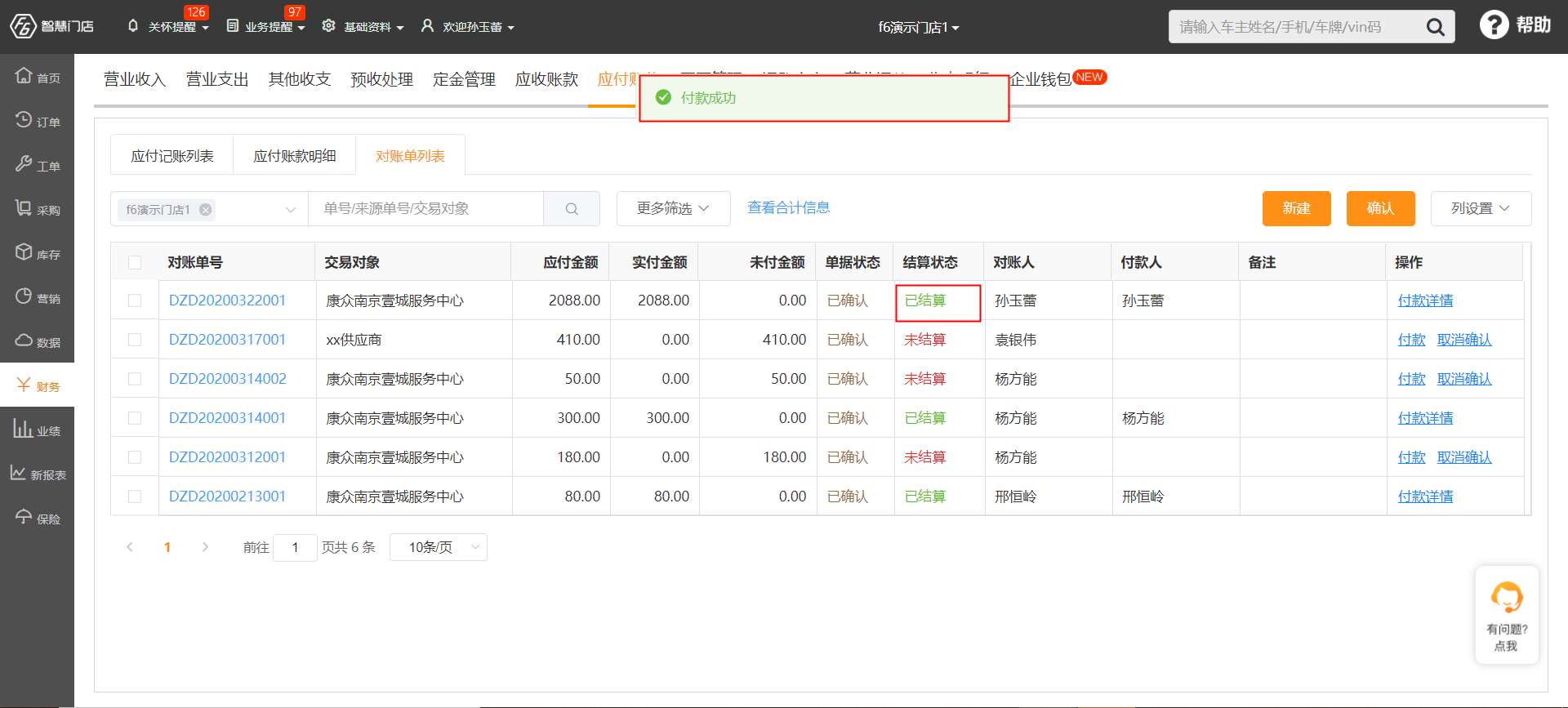Open the 工单 work order sidebar item
Viewport: 1568px width, 708px height.
pos(37,165)
